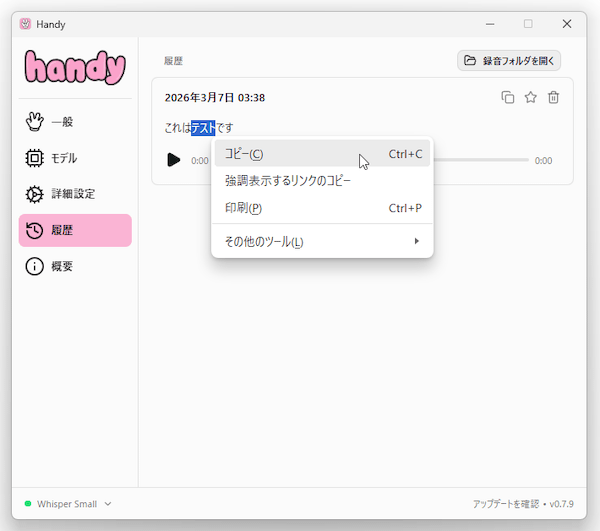600x531 pixels.
Task: Click the green model status dot
Action: (28, 503)
